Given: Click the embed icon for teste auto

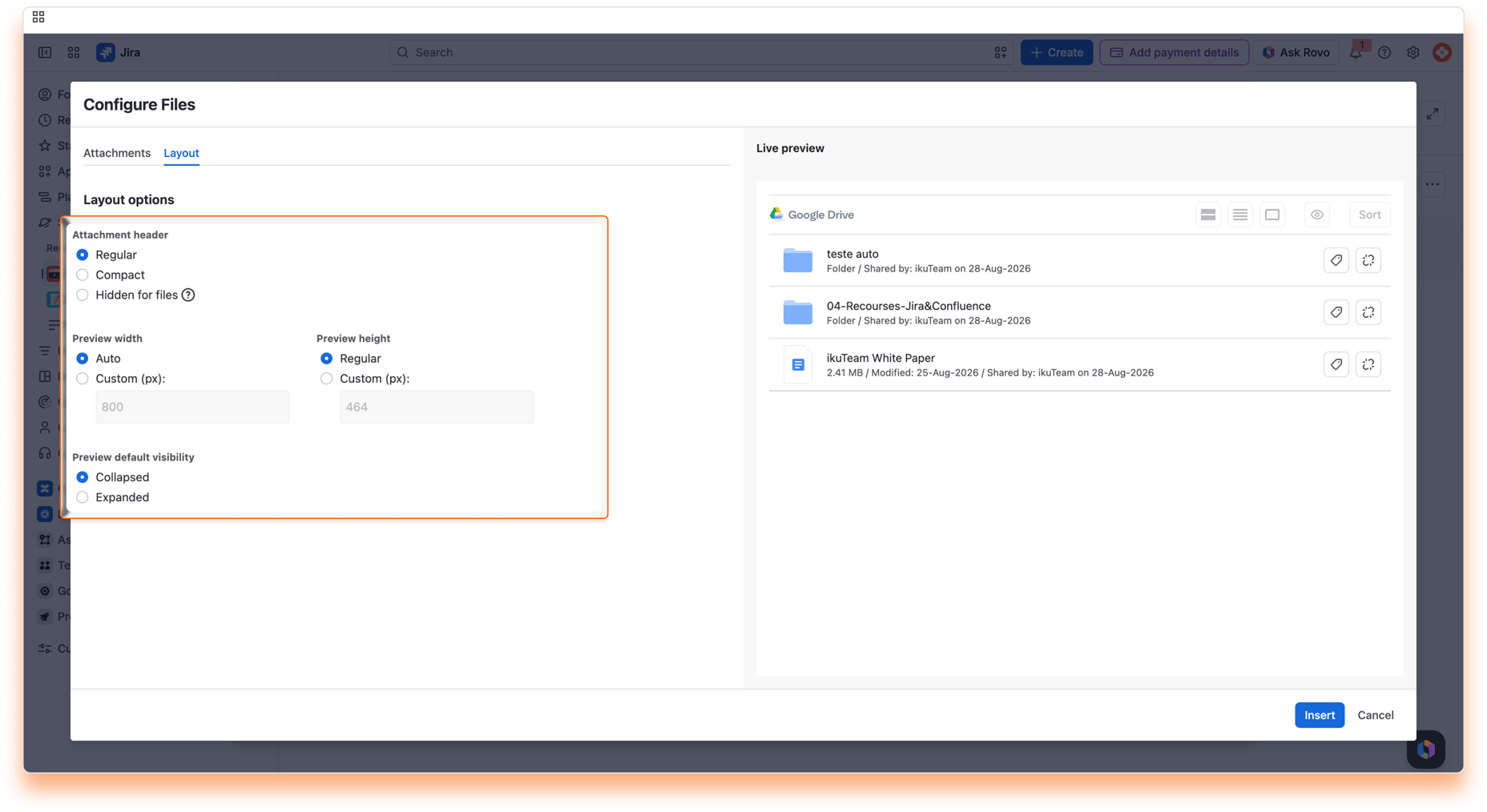Looking at the screenshot, I should click(1368, 260).
